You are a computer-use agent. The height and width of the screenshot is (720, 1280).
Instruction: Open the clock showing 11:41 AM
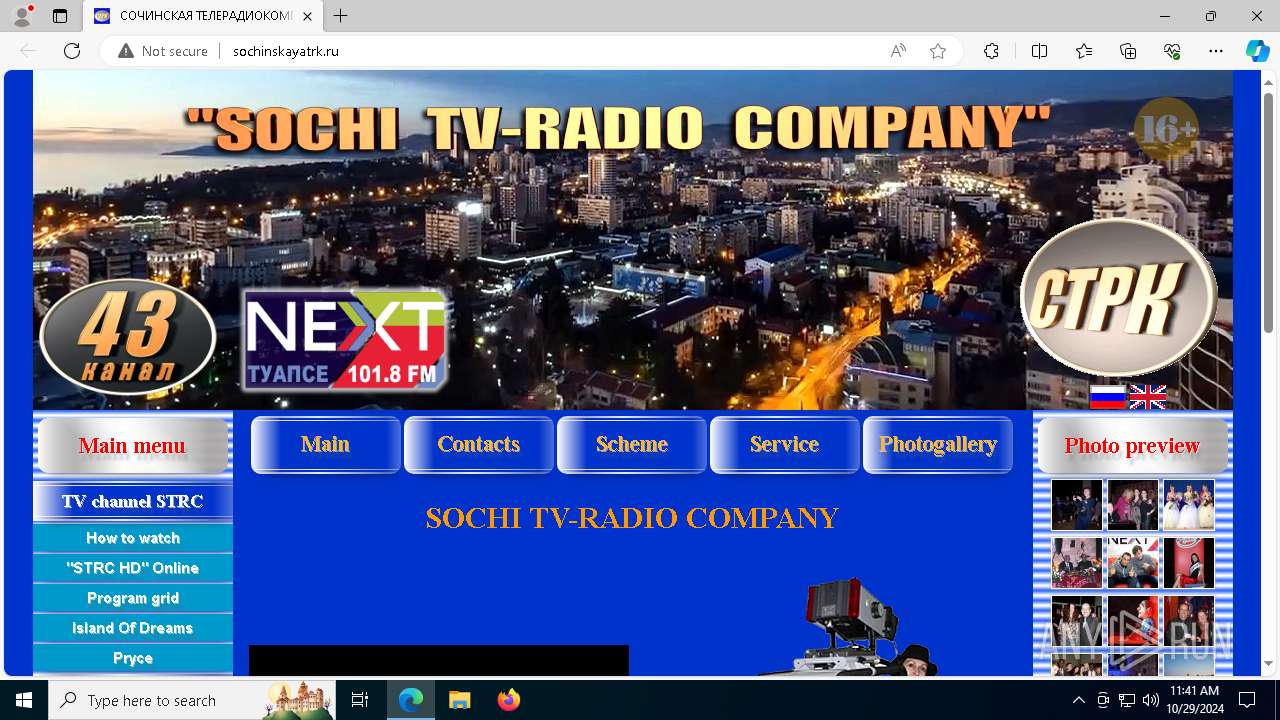1194,700
